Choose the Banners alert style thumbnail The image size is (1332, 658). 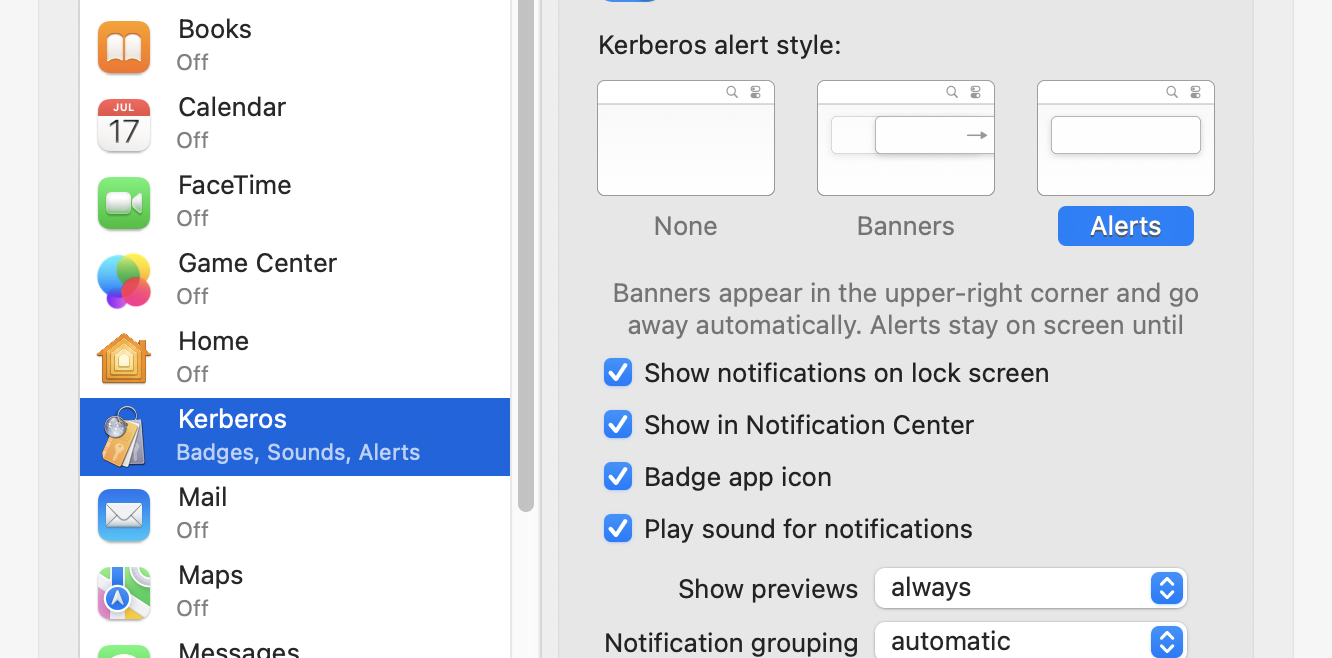pyautogui.click(x=906, y=138)
